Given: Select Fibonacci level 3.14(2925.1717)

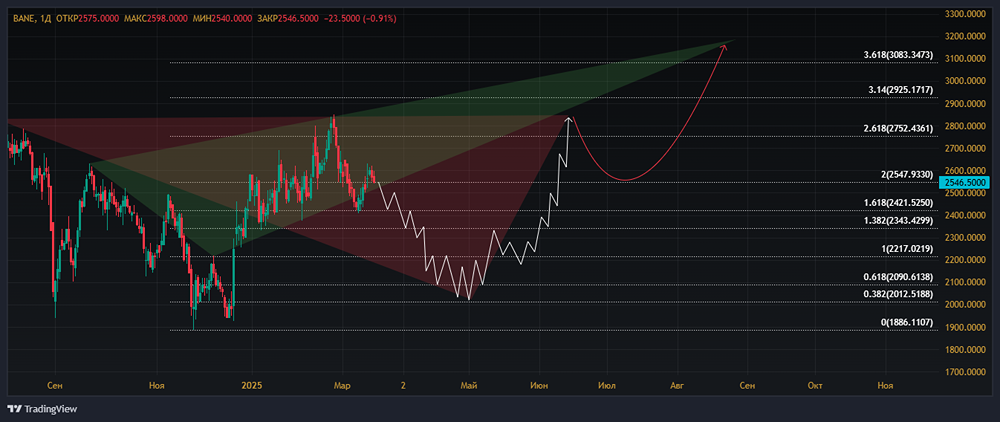Looking at the screenshot, I should coord(901,91).
